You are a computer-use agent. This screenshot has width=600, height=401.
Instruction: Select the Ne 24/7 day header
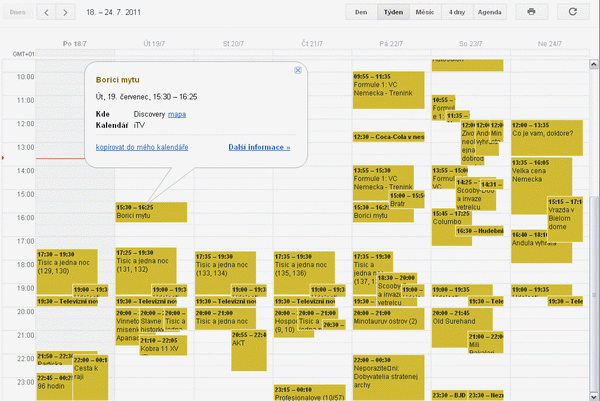(550, 44)
